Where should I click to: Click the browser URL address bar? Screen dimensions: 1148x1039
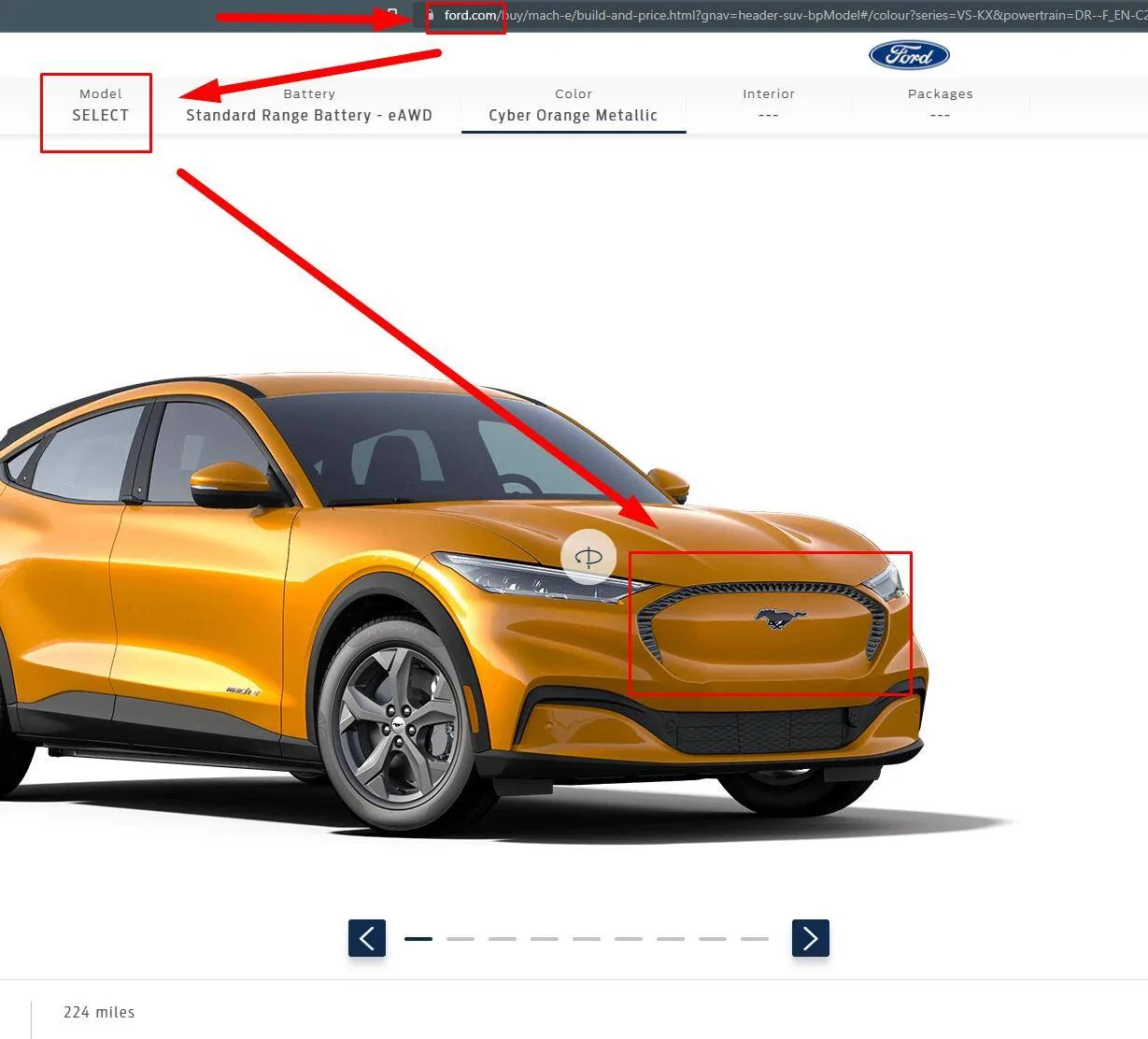click(780, 15)
